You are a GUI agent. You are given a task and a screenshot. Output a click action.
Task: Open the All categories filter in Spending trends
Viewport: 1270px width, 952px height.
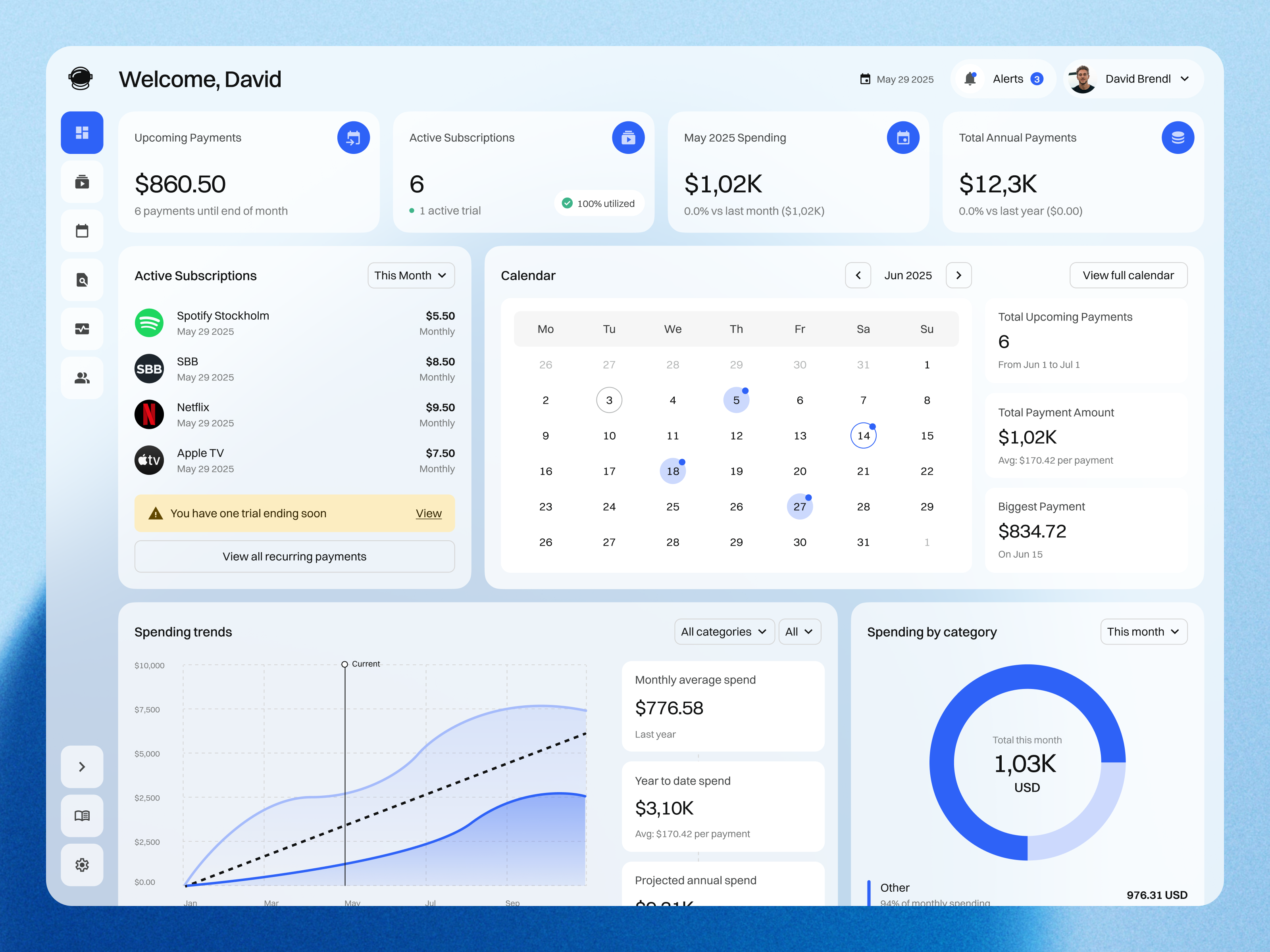point(724,631)
